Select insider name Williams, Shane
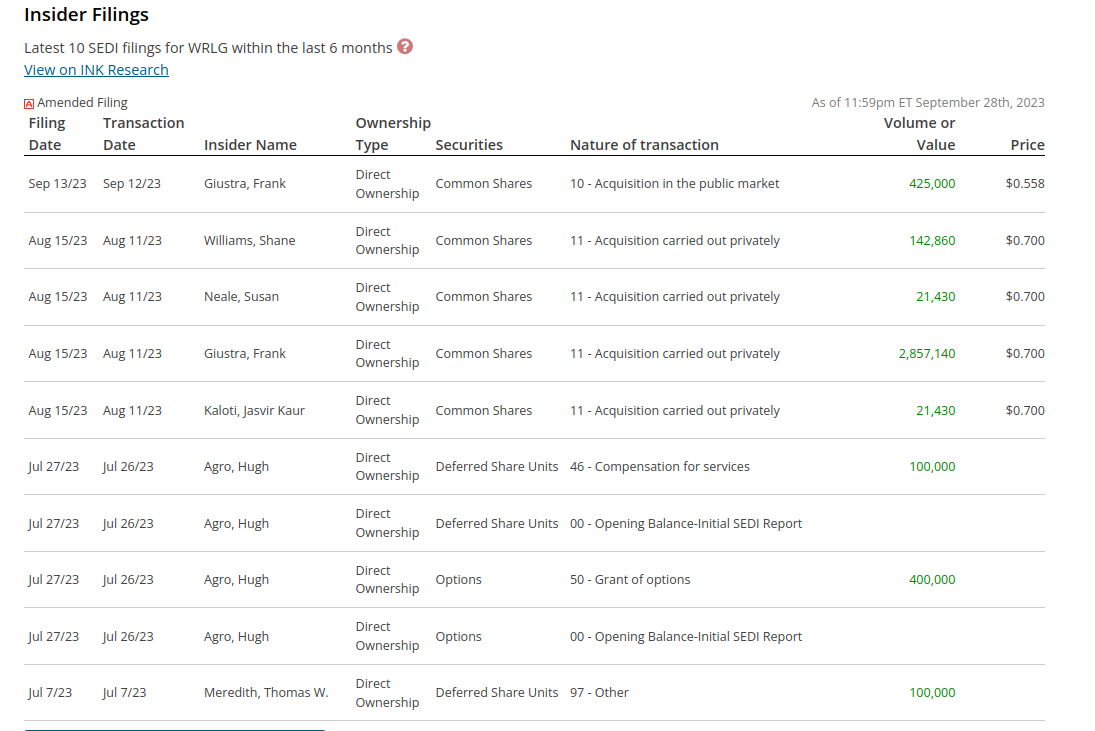 (249, 241)
